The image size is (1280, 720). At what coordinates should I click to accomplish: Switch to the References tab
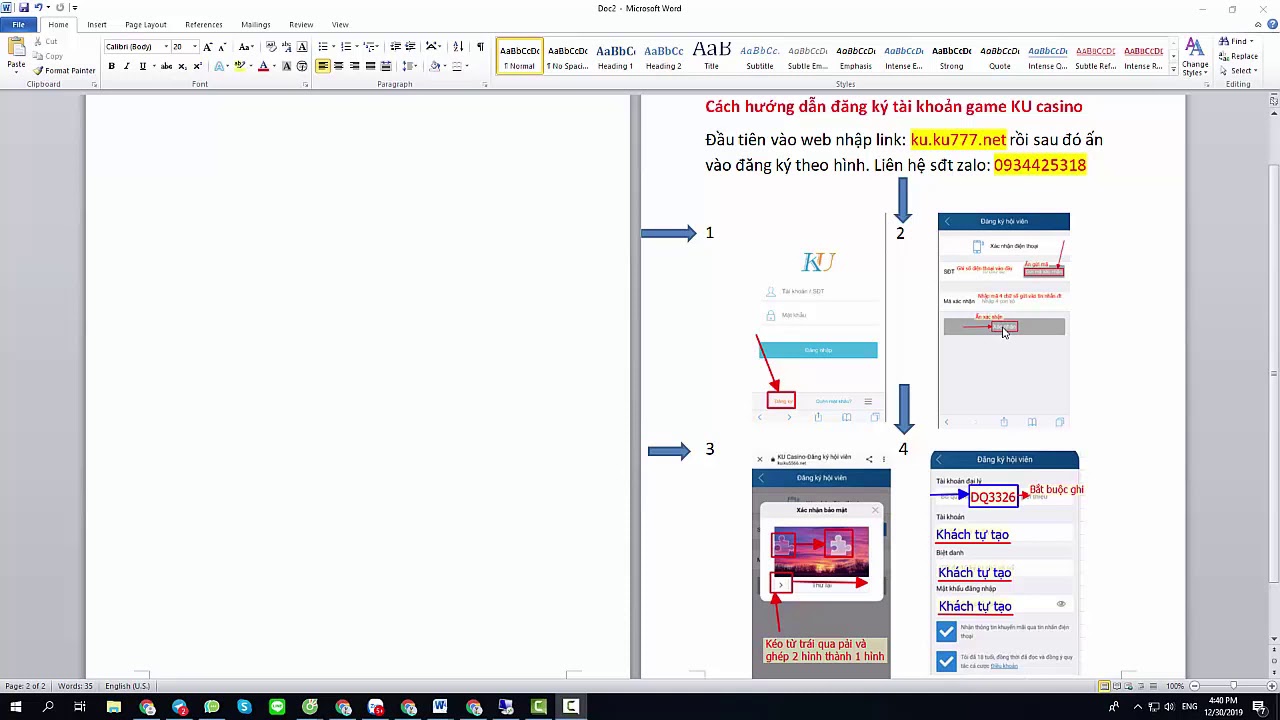pos(204,24)
